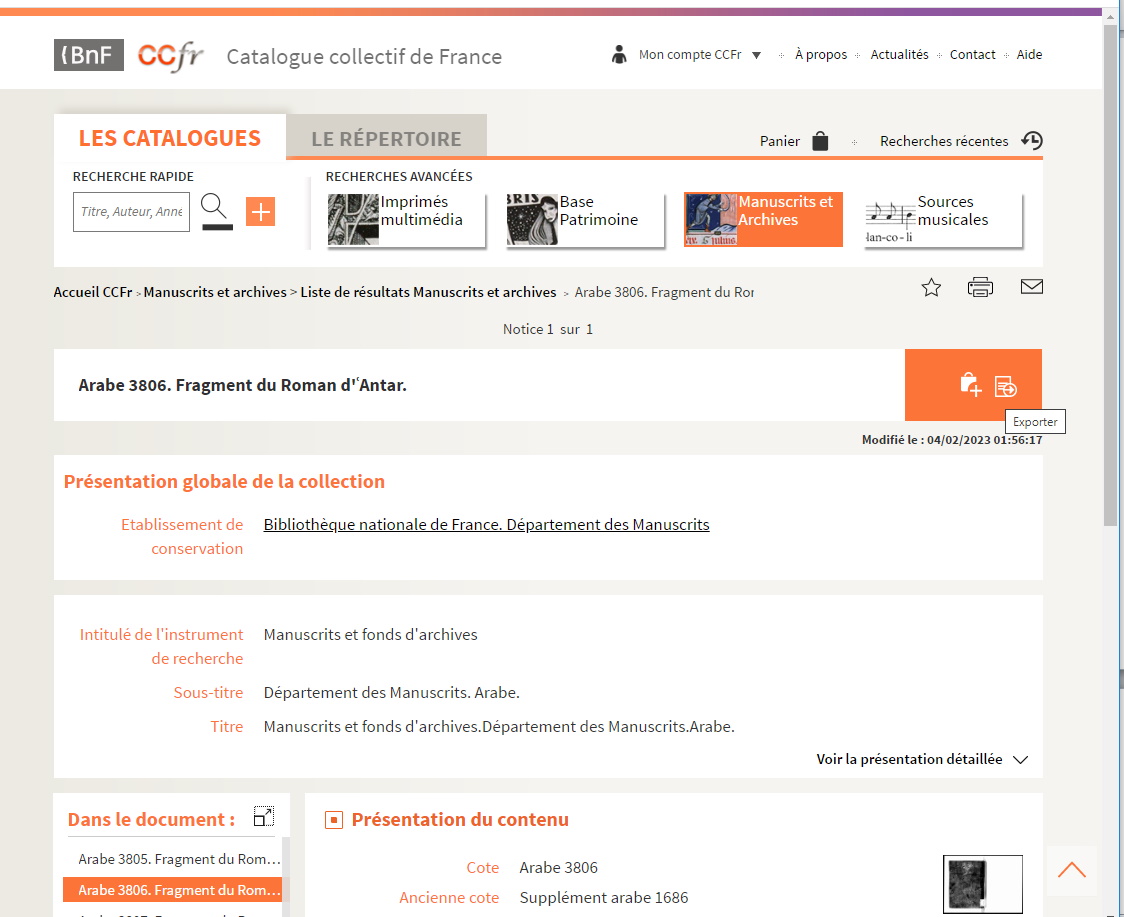Go to Liste de résultats breadcrumb link
The width and height of the screenshot is (1124, 917).
click(x=428, y=292)
